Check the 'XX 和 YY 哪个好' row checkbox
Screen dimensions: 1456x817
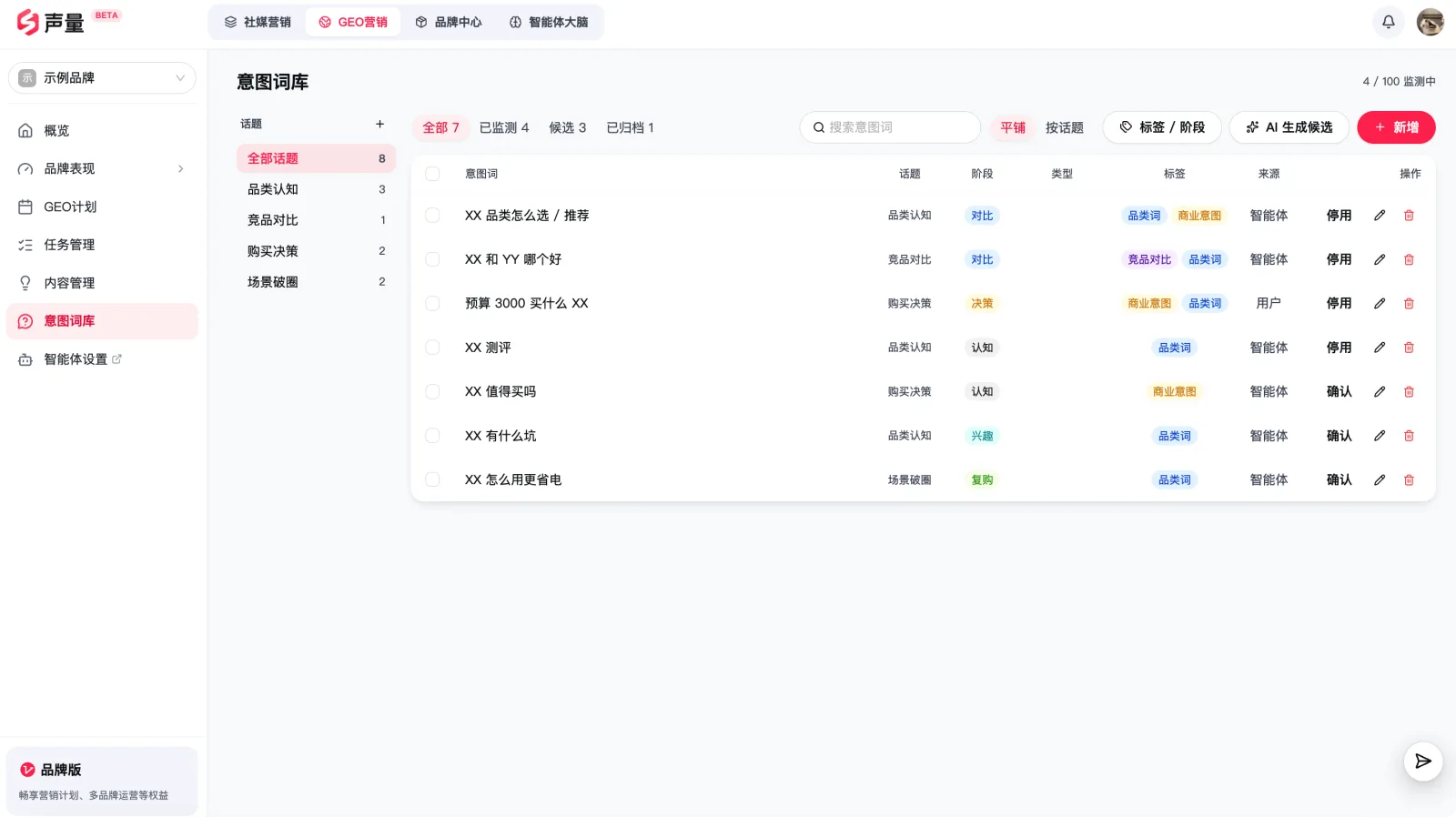[x=432, y=259]
